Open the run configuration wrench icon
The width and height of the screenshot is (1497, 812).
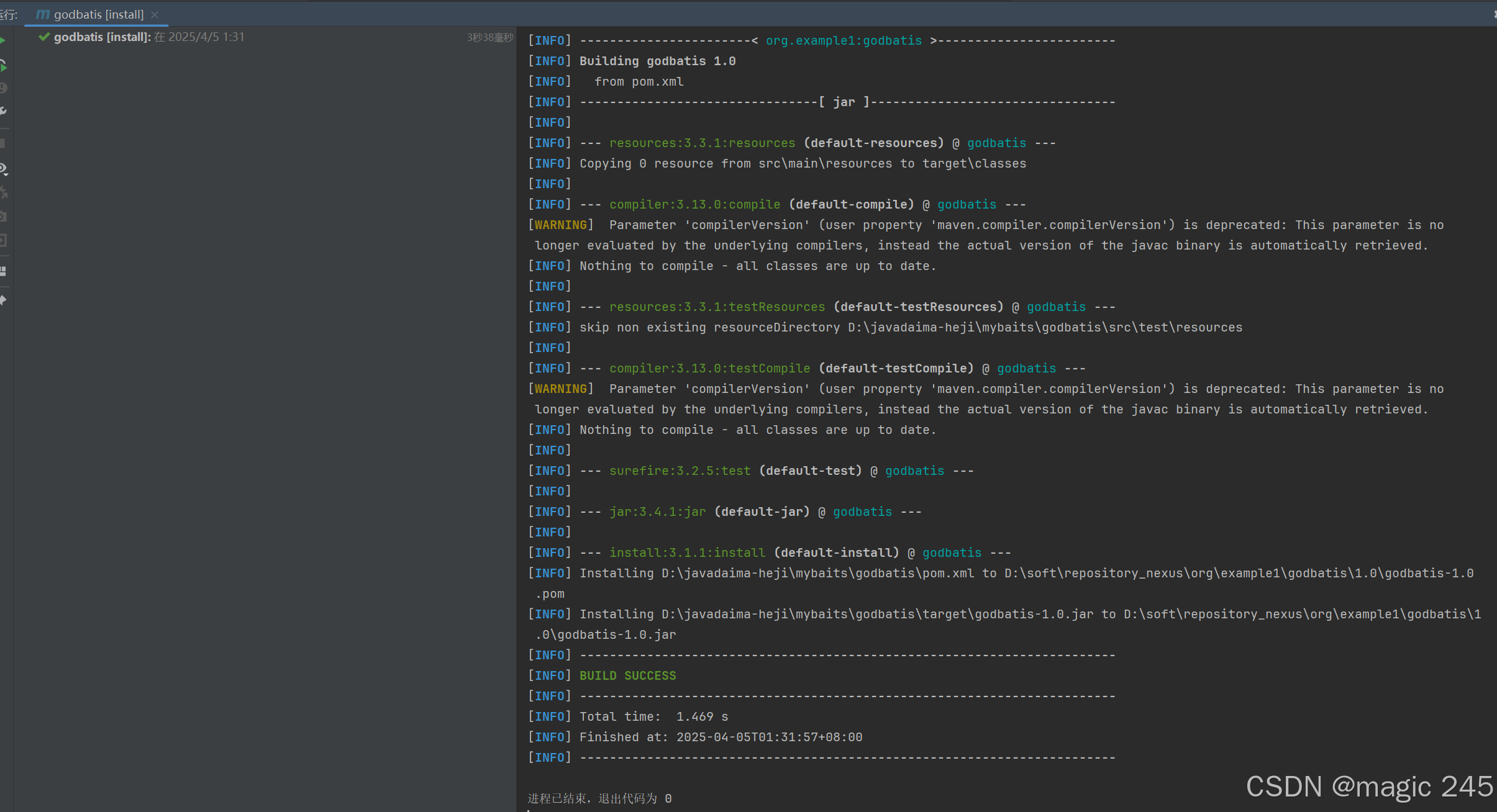point(3,111)
